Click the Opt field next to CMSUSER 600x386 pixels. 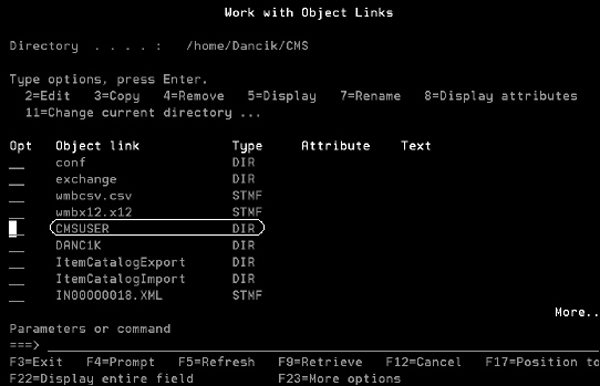click(17, 229)
